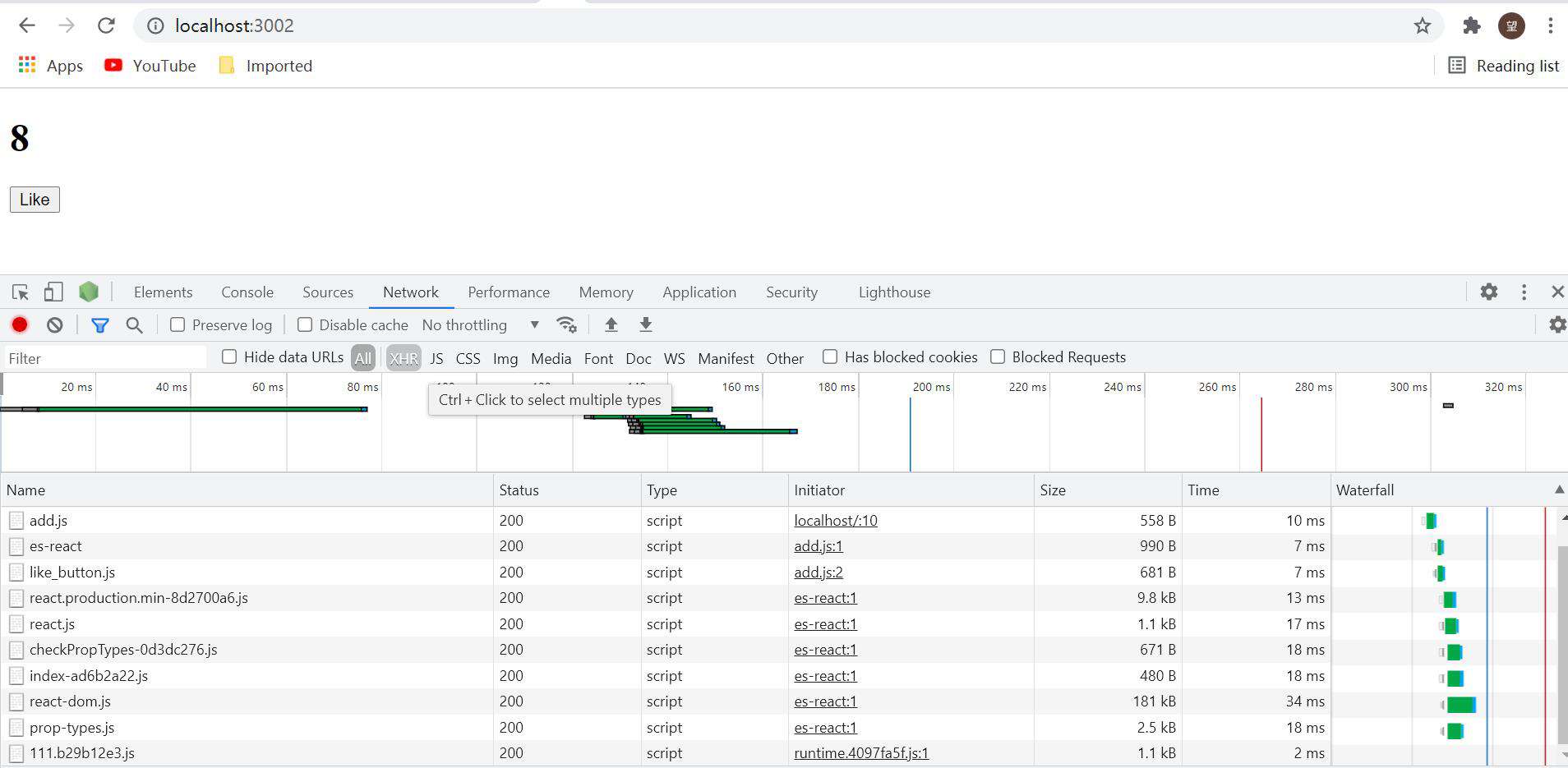
Task: Open the Reading list panel
Action: coord(1504,66)
